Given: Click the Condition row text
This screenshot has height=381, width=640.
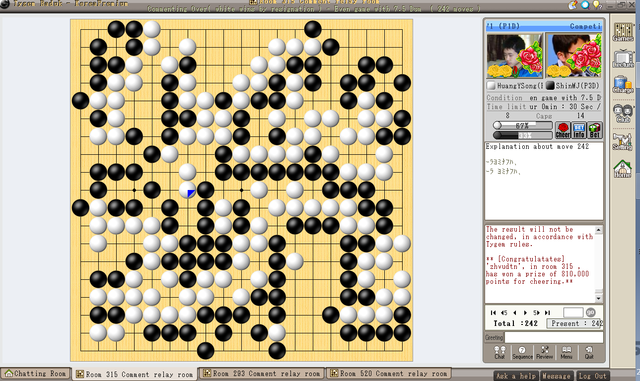Looking at the screenshot, I should coord(544,98).
